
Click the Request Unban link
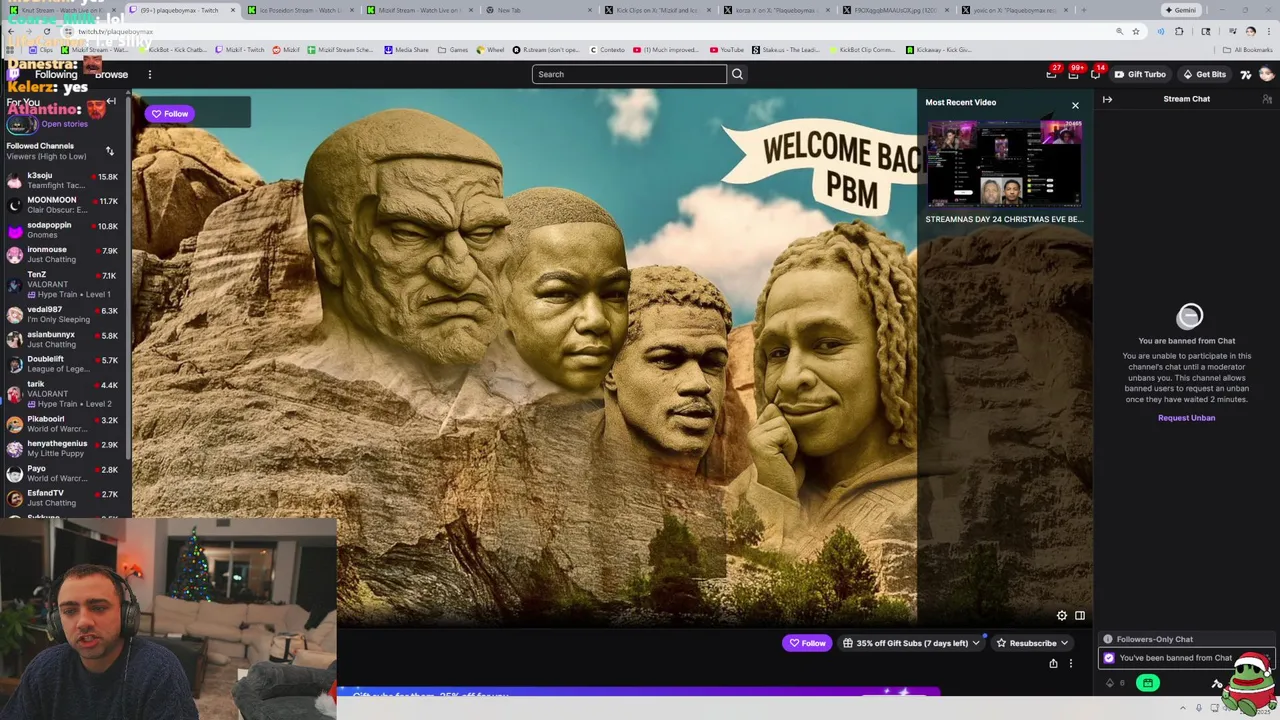[x=1186, y=418]
